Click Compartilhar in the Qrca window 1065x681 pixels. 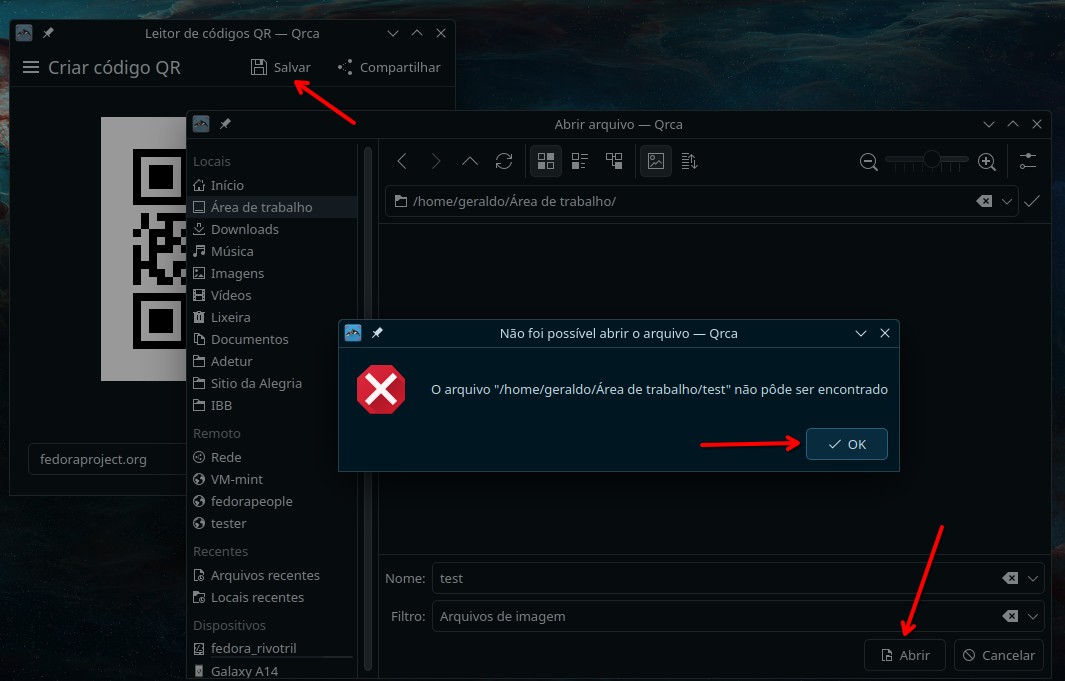[x=389, y=67]
